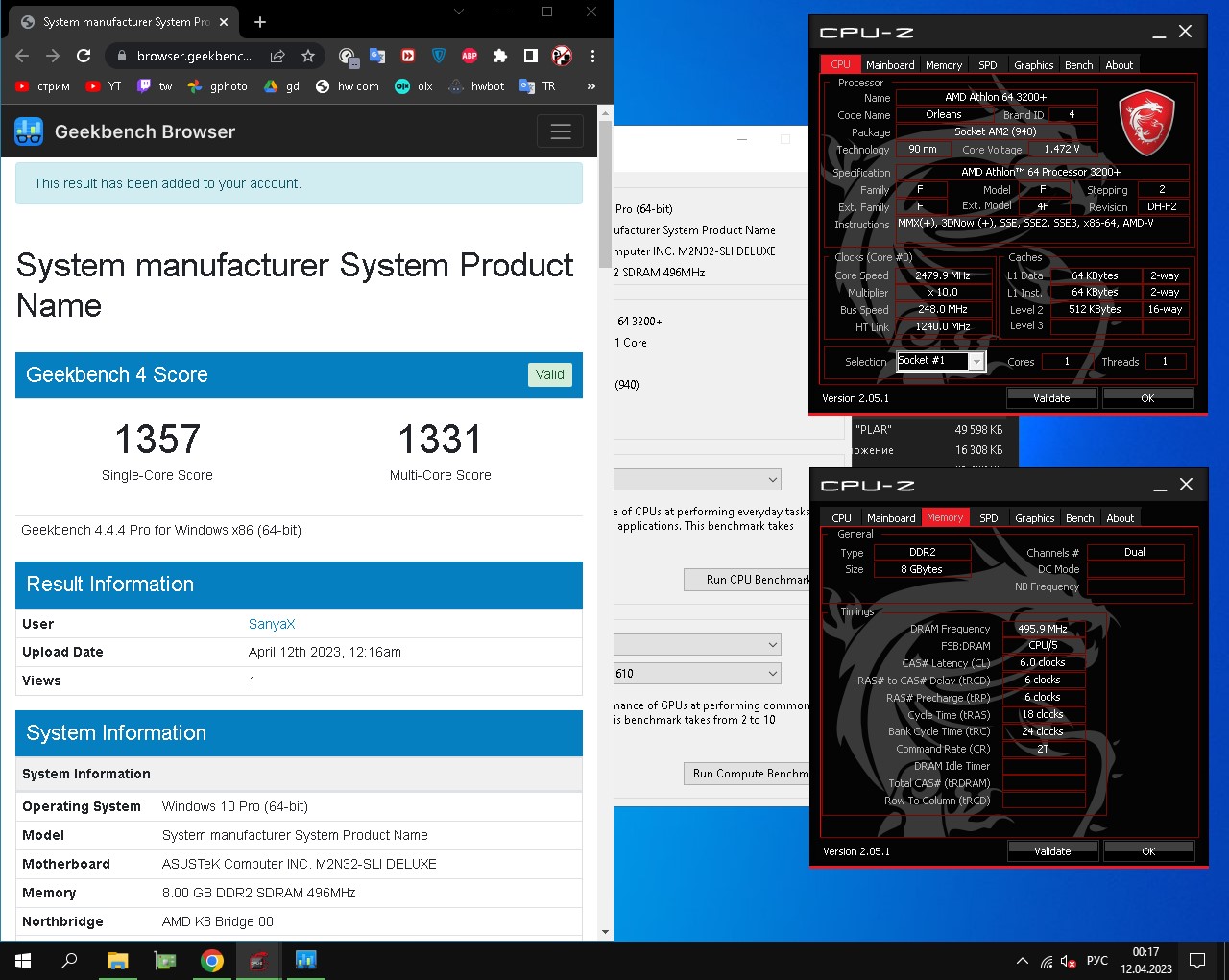Open the YT bookmark

tap(104, 86)
